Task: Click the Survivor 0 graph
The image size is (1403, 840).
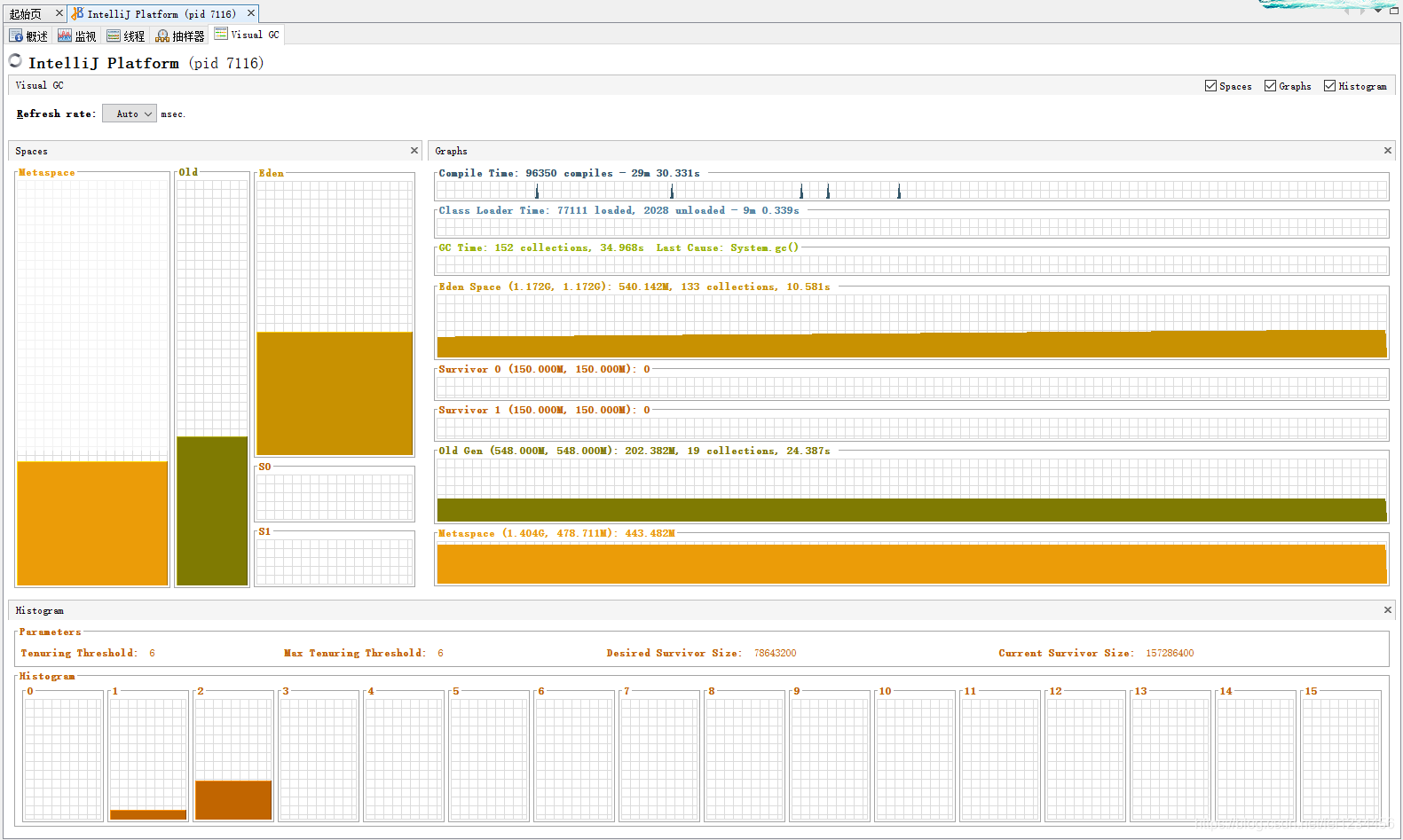Action: pyautogui.click(x=911, y=387)
